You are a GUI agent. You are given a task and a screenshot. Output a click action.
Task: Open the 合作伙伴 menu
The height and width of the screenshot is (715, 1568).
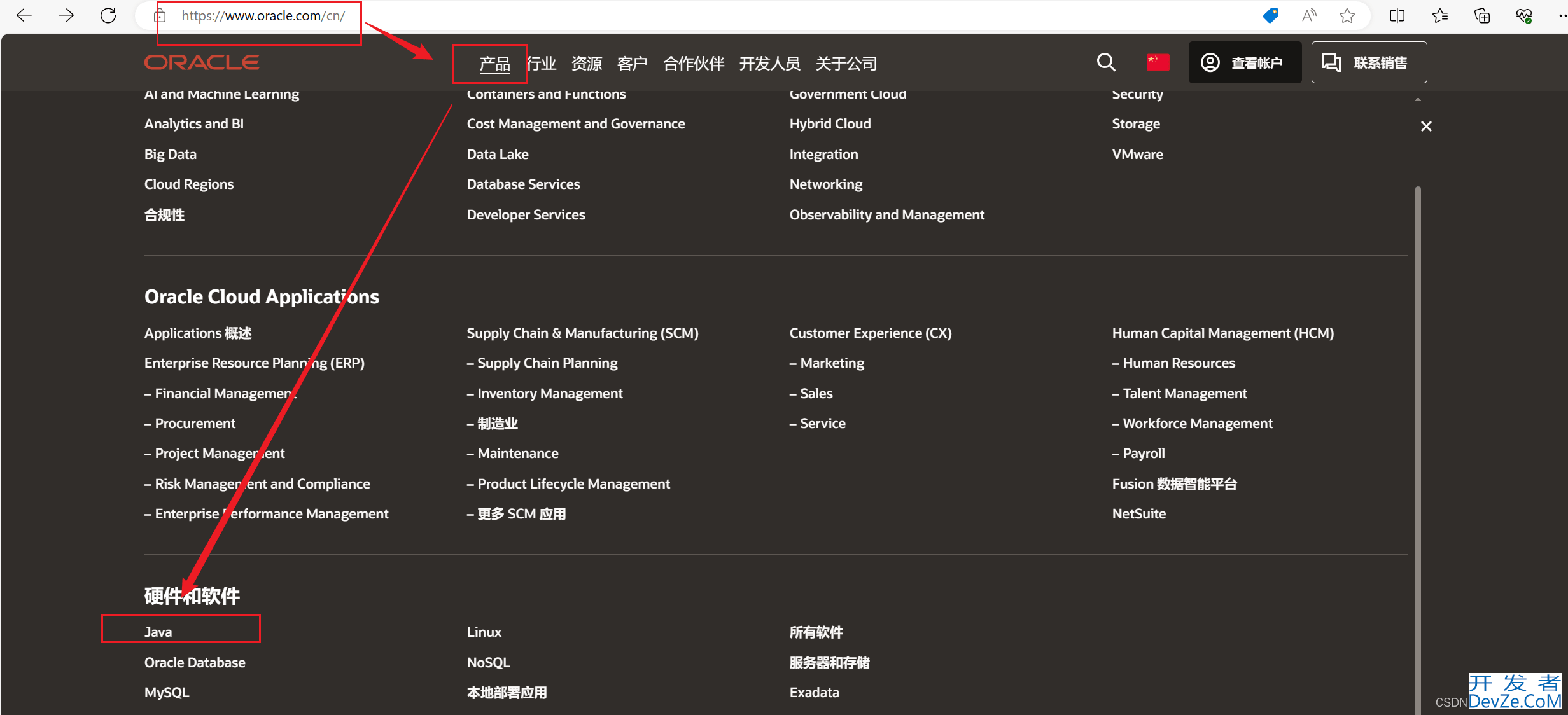694,64
